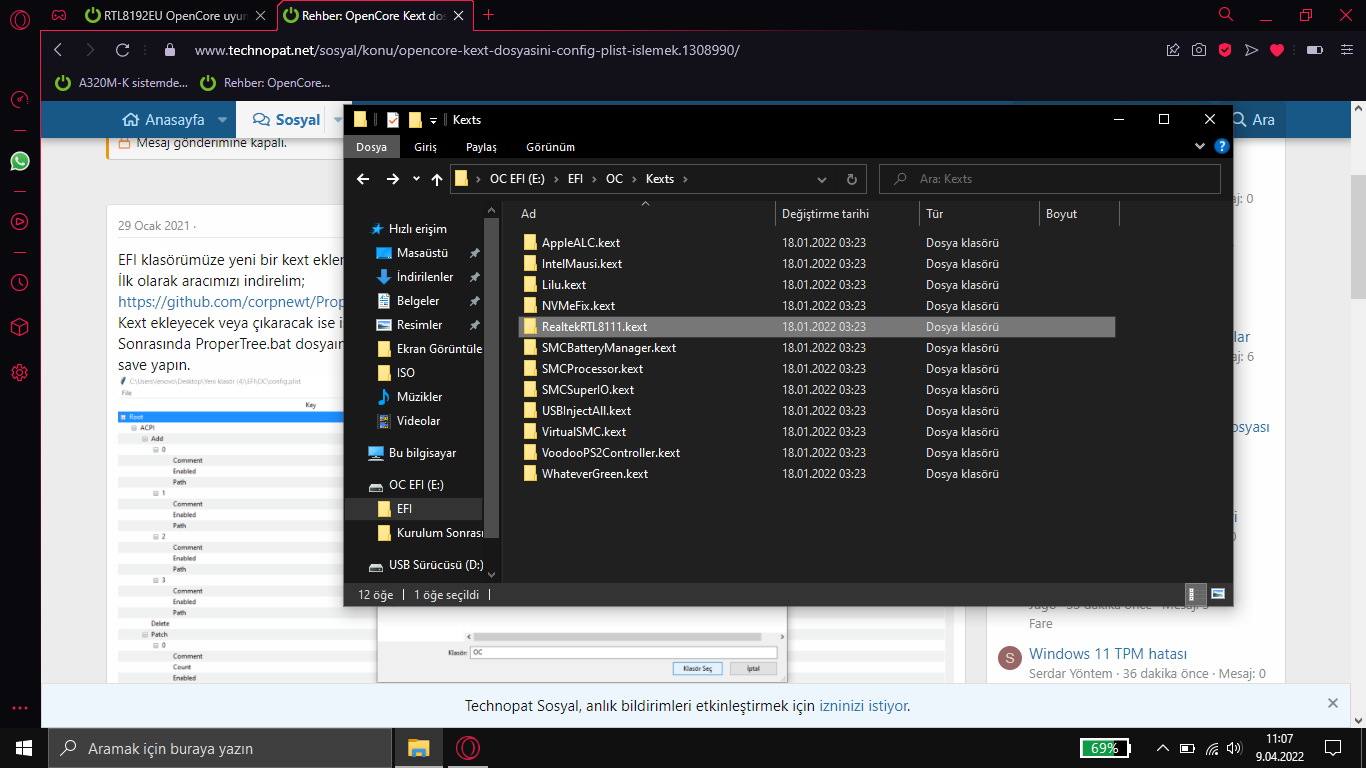Open Settings gear icon in Opera sidebar
The image size is (1366, 768).
coord(19,373)
